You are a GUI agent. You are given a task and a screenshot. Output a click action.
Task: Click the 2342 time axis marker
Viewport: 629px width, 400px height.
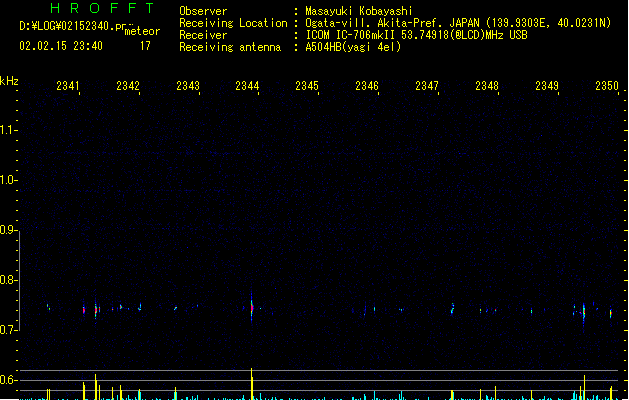[128, 86]
